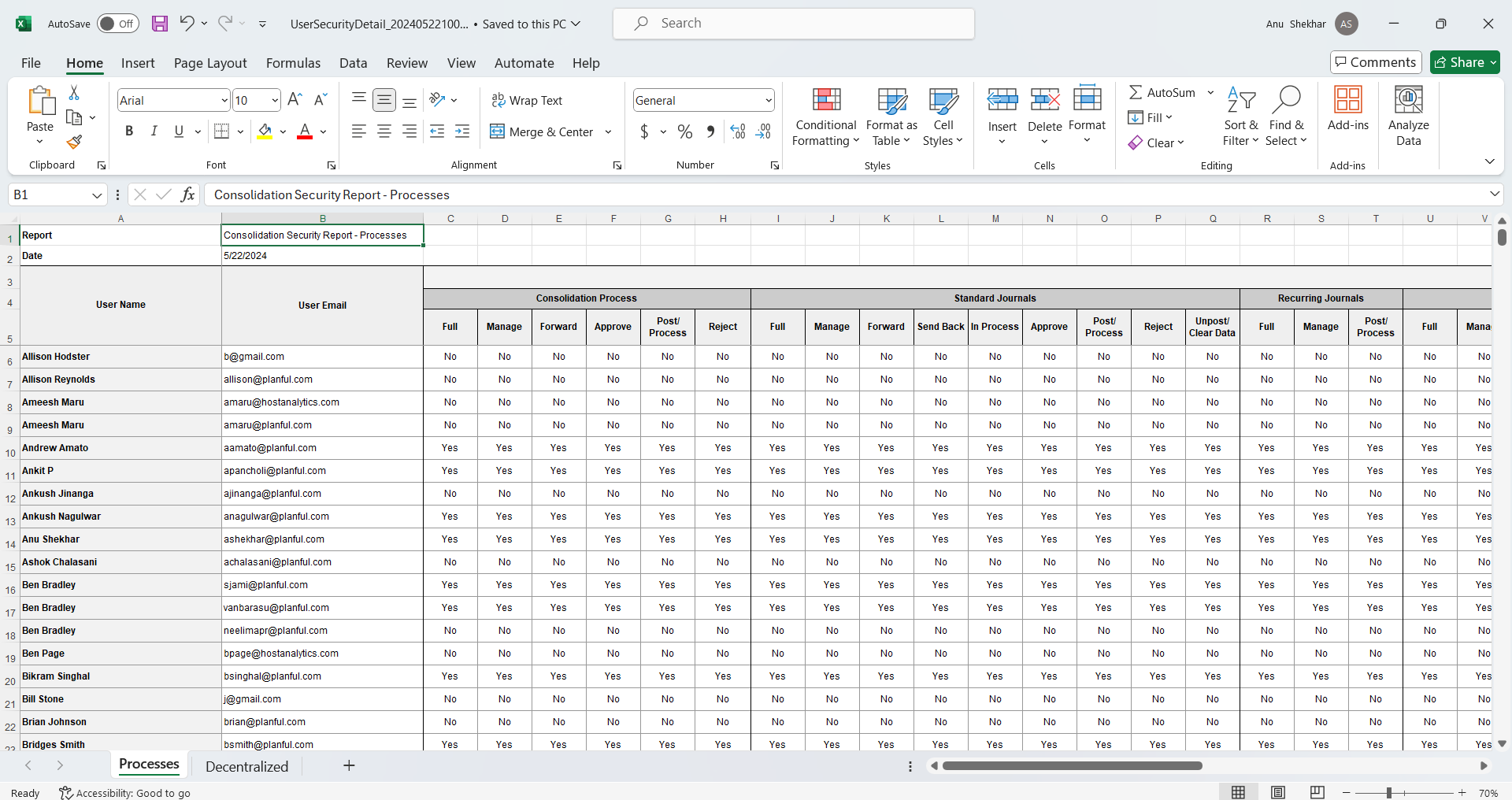Switch to the Decentralized sheet tab

(246, 766)
